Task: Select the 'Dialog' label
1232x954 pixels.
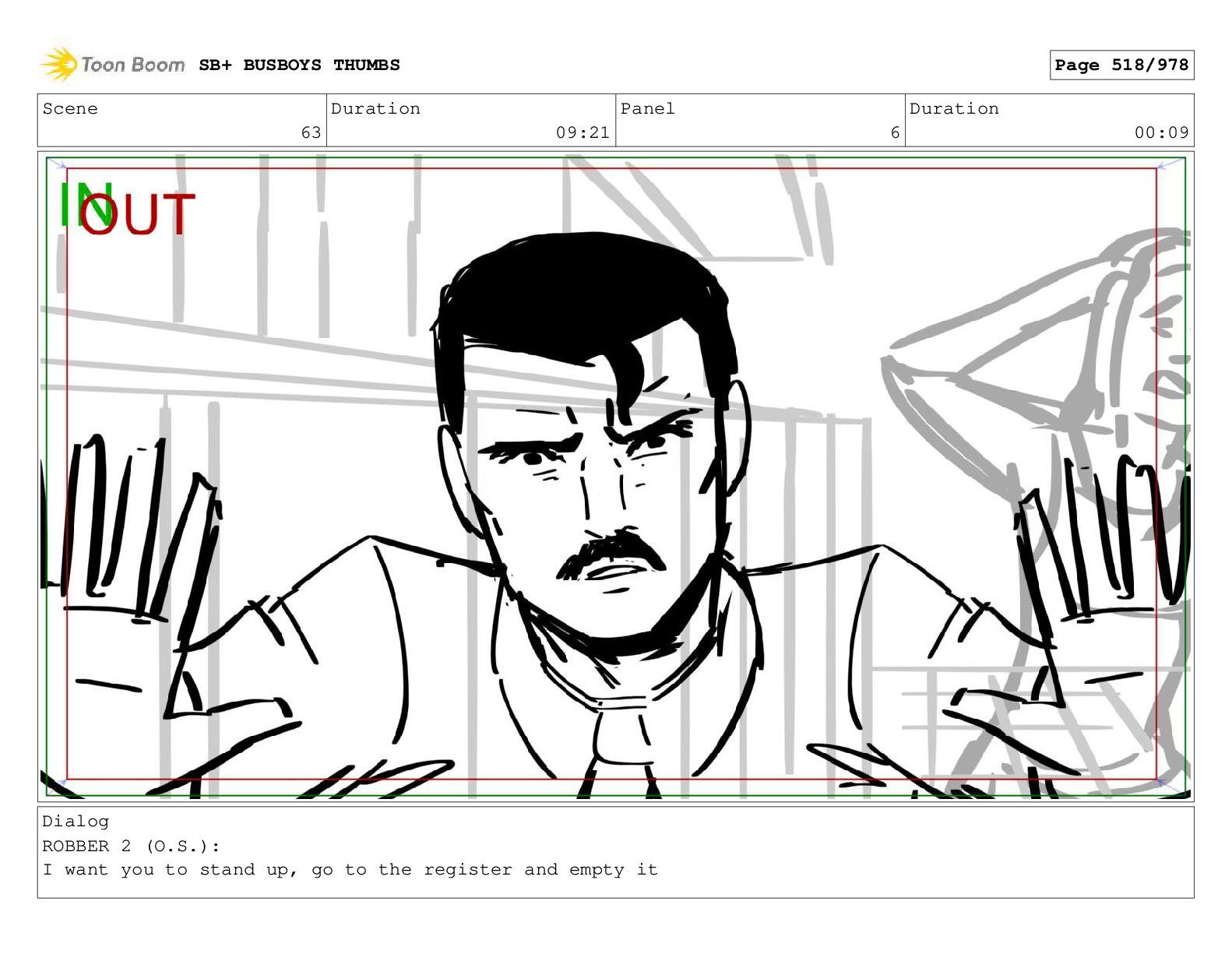Action: point(76,822)
